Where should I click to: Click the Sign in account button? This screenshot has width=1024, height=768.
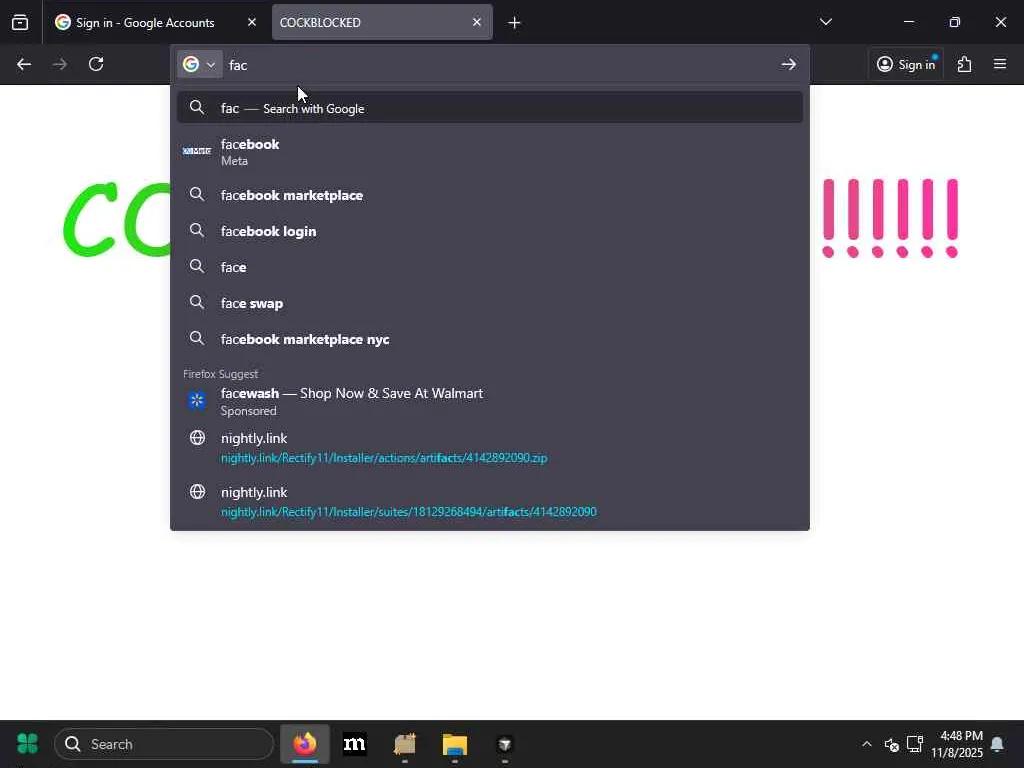coord(906,64)
